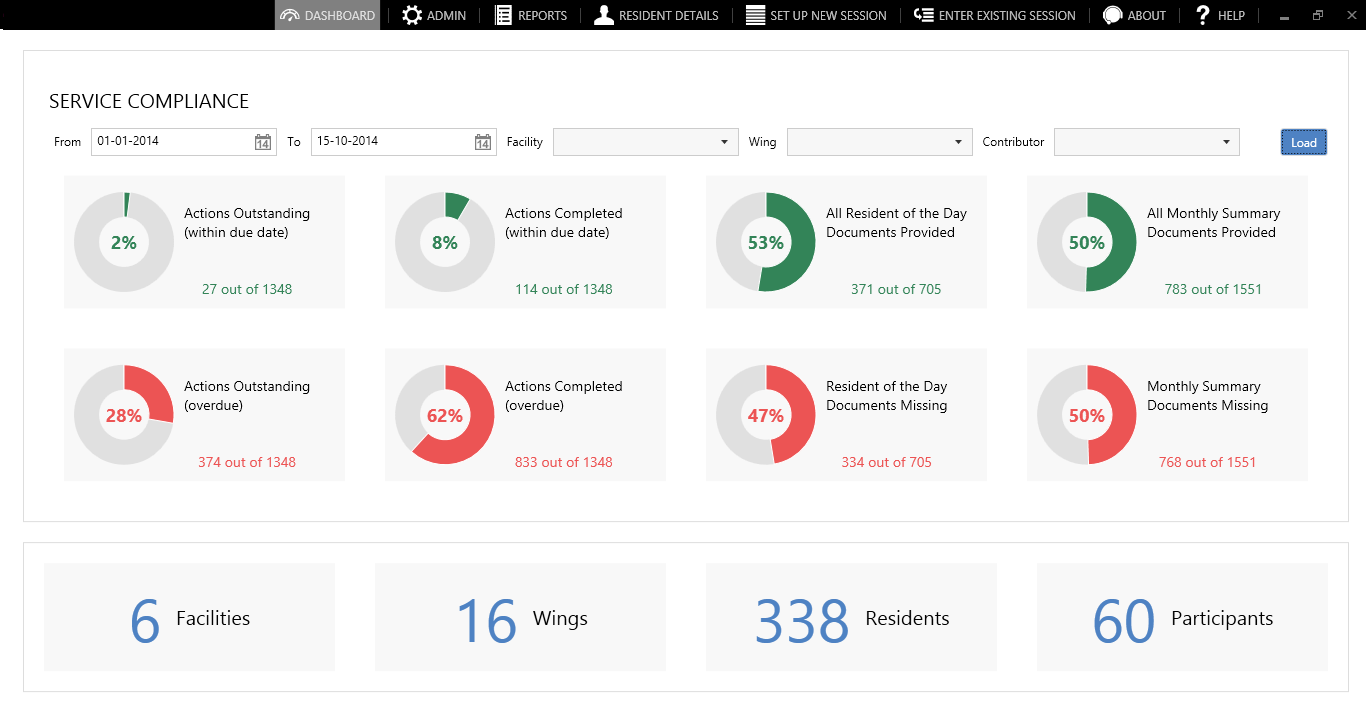The width and height of the screenshot is (1366, 728).
Task: Click 'Resident of the Day Documents Missing' label
Action: click(x=887, y=396)
